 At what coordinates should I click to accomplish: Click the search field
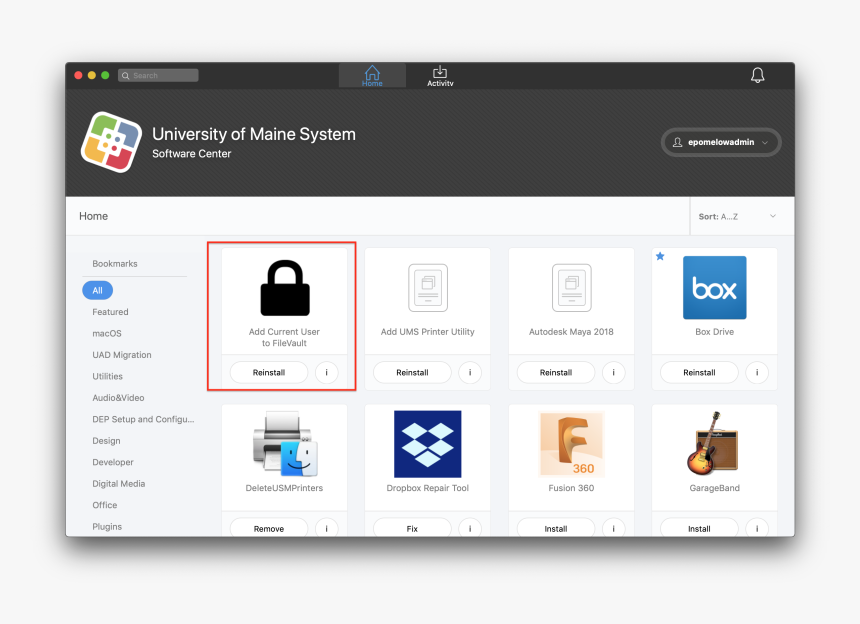158,75
